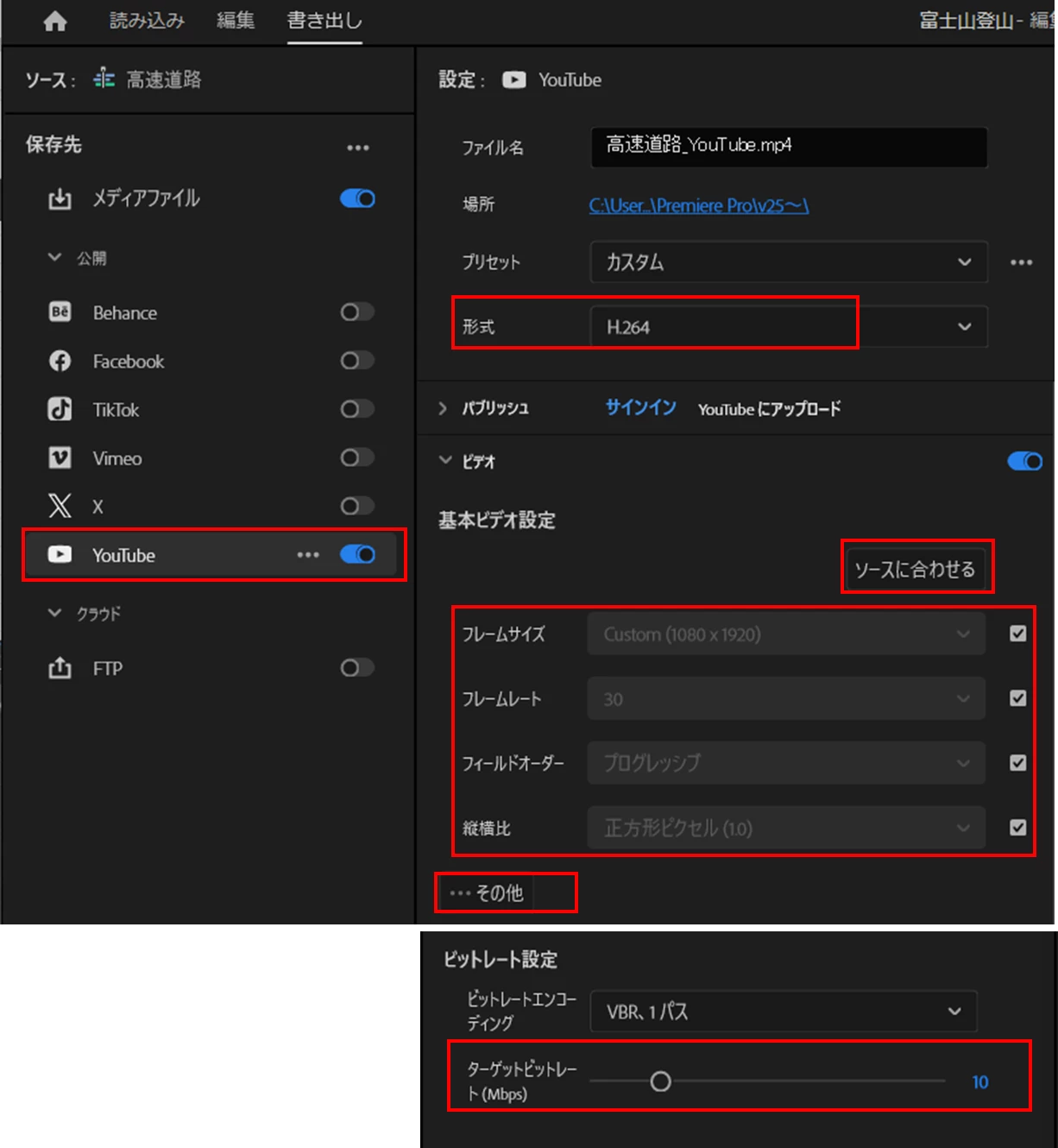Disable YouTube destination toggle
This screenshot has height=1148, width=1058.
coord(357,554)
